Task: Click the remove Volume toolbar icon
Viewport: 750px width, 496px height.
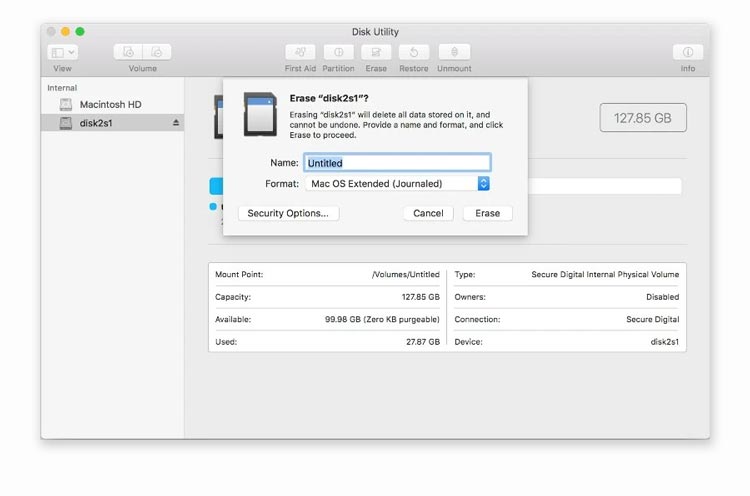Action: (157, 52)
